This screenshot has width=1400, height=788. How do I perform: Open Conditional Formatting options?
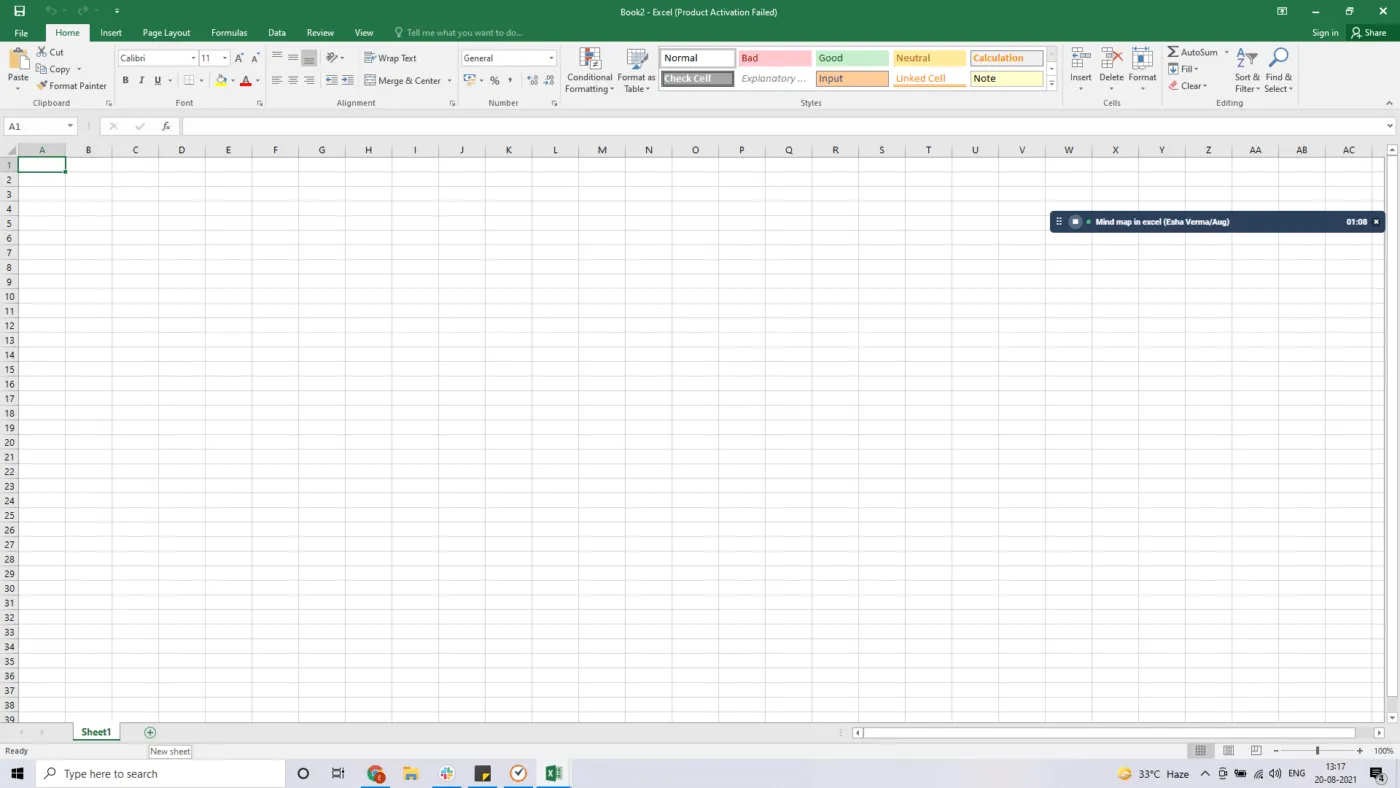(589, 70)
